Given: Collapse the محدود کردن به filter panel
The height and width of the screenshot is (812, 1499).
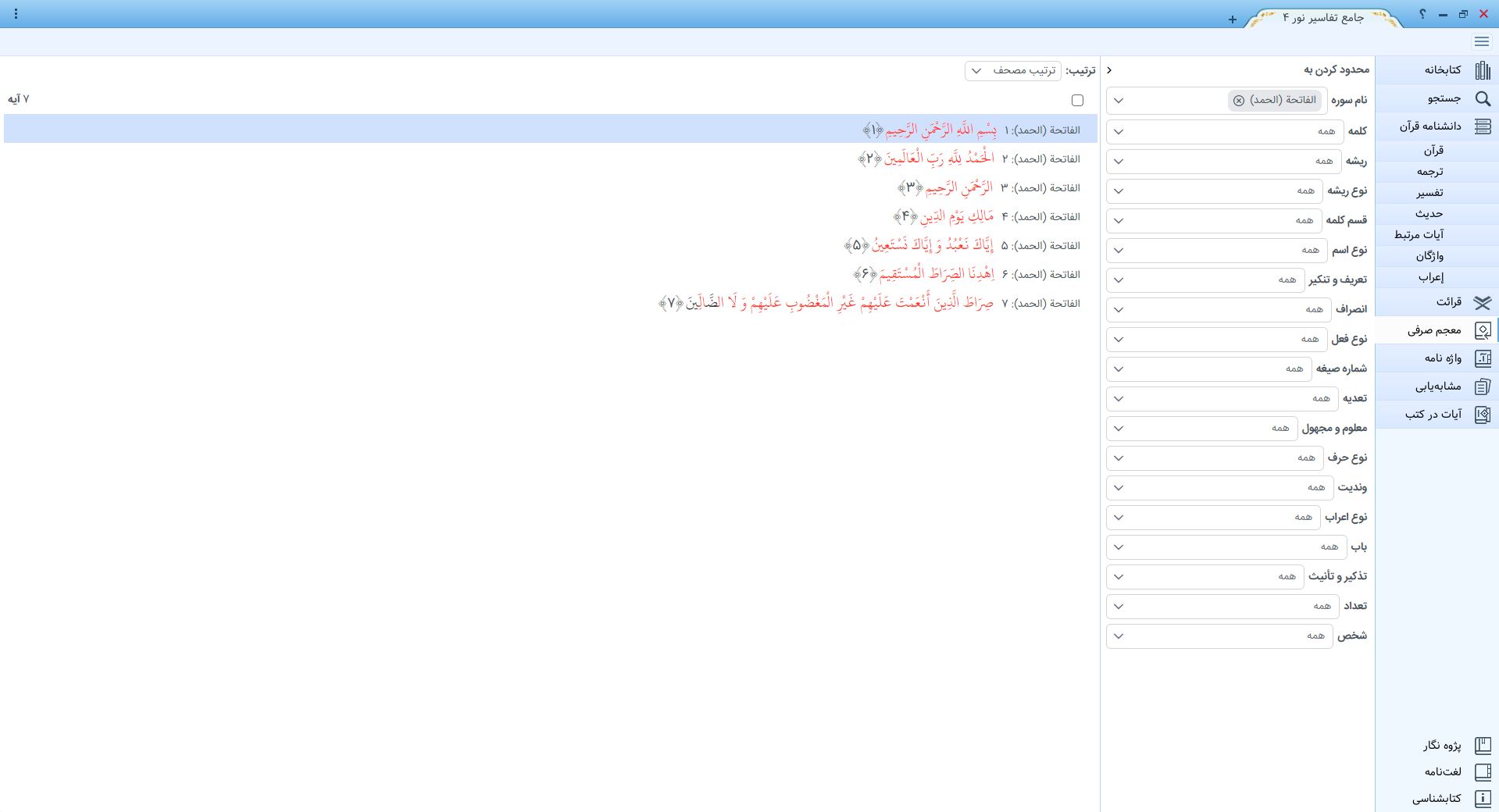Looking at the screenshot, I should 1109,70.
